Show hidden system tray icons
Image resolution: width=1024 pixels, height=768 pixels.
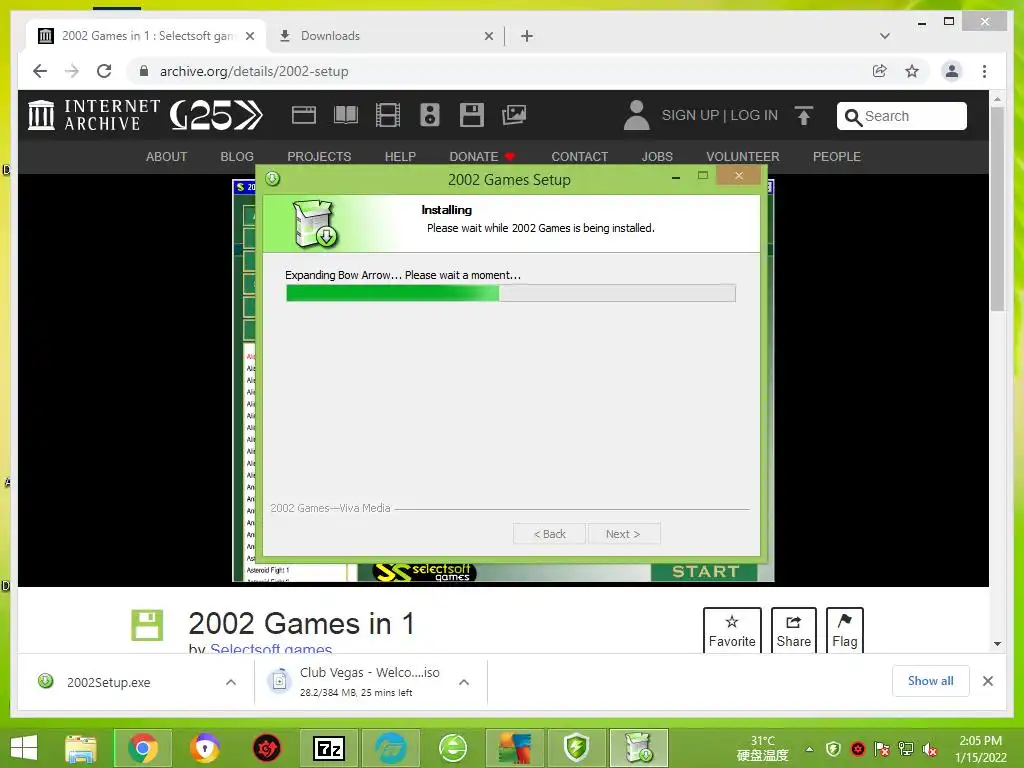coord(809,749)
